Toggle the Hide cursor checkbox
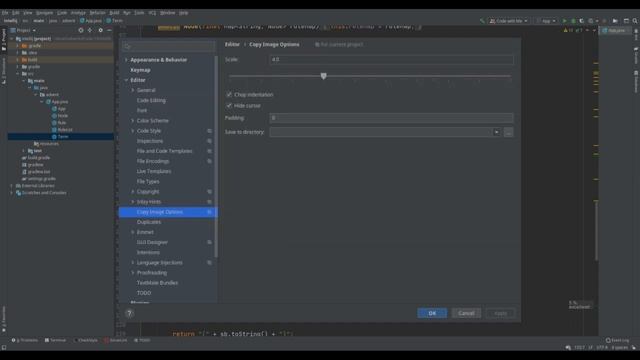The height and width of the screenshot is (360, 640). pyautogui.click(x=229, y=105)
